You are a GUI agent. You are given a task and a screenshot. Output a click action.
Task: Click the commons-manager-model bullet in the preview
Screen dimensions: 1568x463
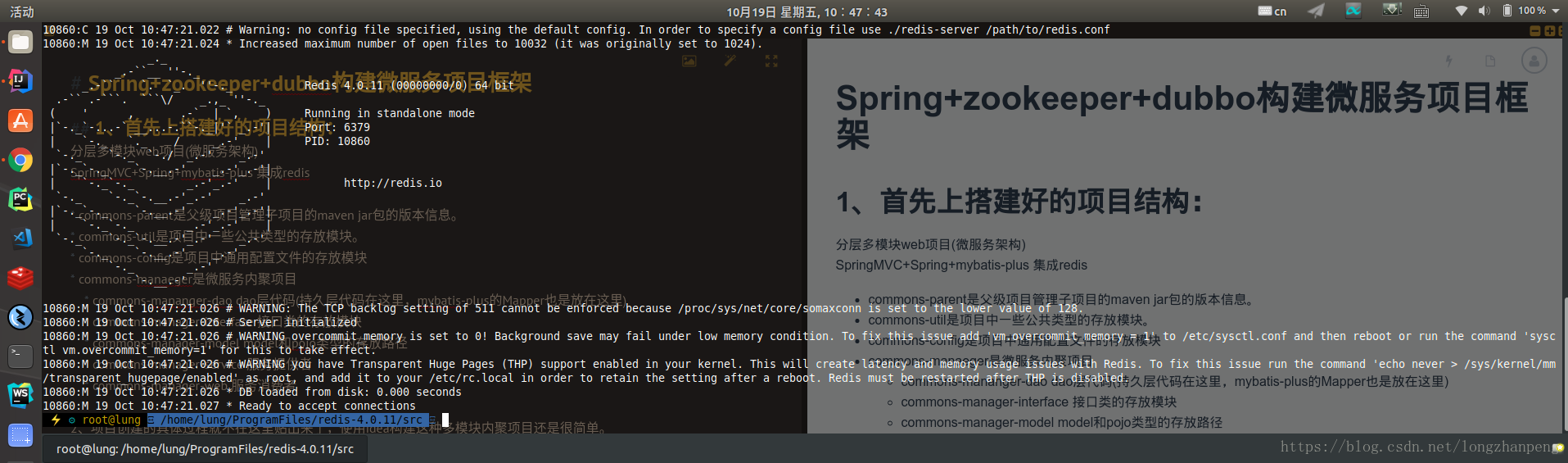(x=1061, y=422)
